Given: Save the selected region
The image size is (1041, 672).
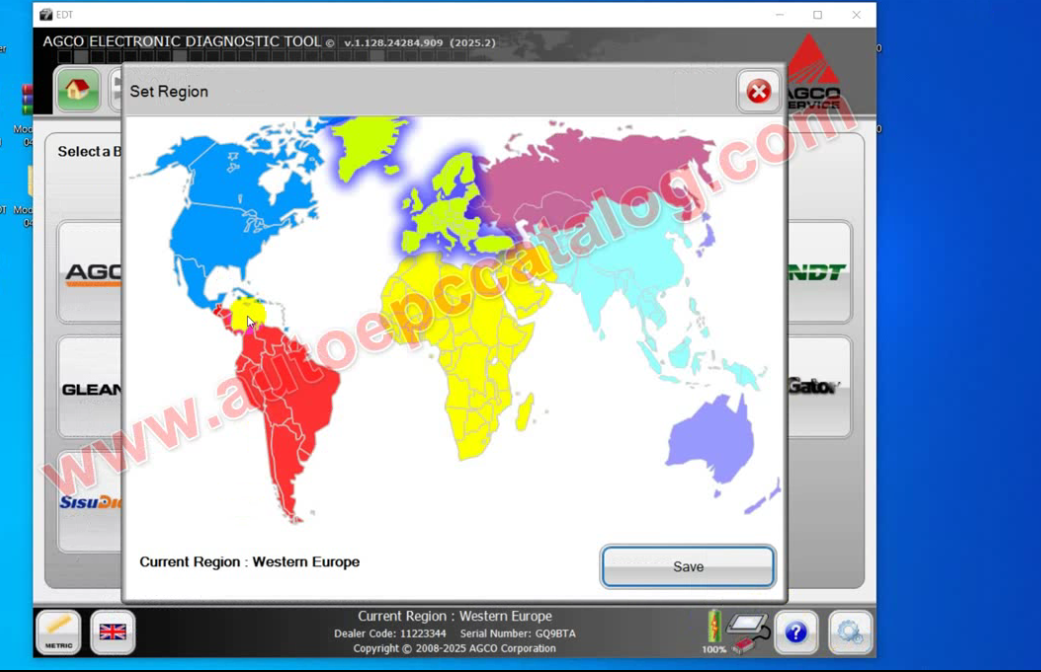Looking at the screenshot, I should pyautogui.click(x=688, y=566).
